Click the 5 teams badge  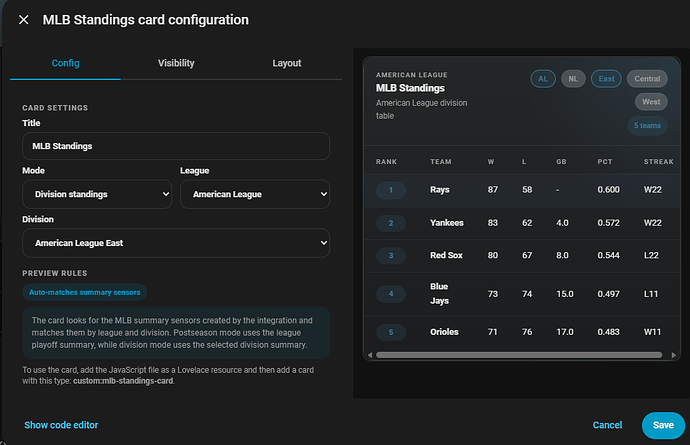647,125
